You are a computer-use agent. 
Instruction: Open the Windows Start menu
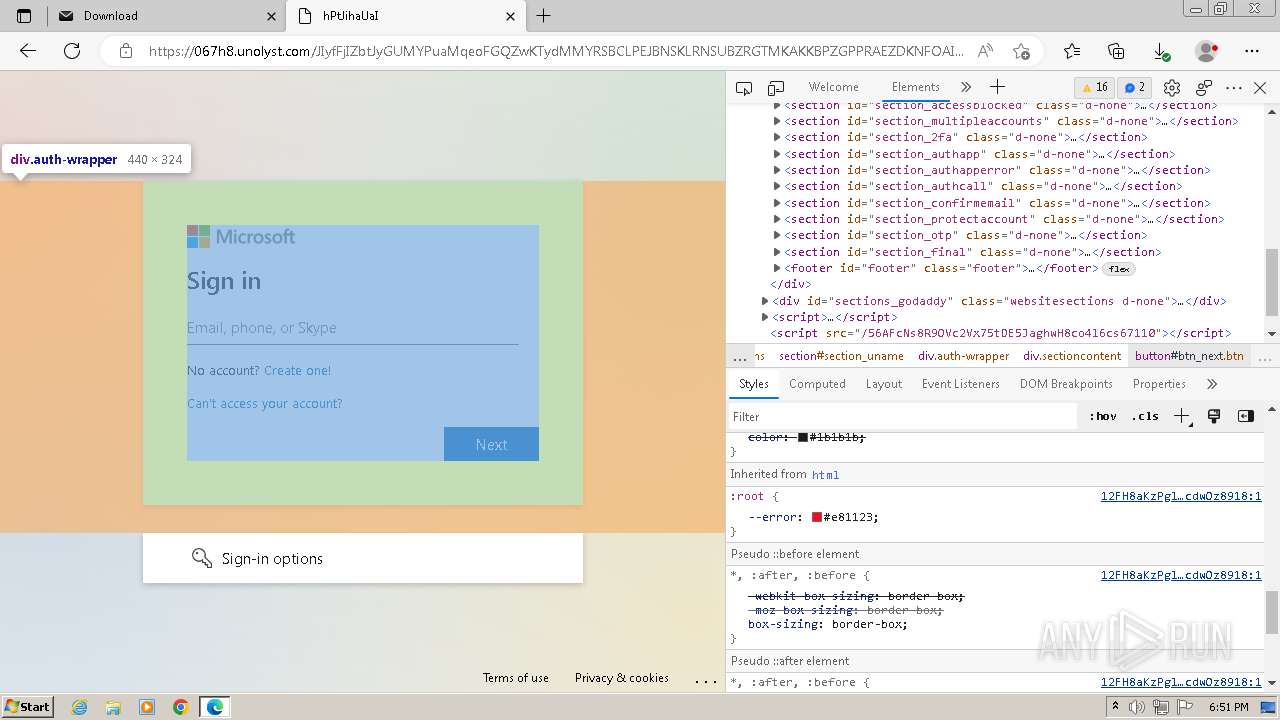coord(28,707)
